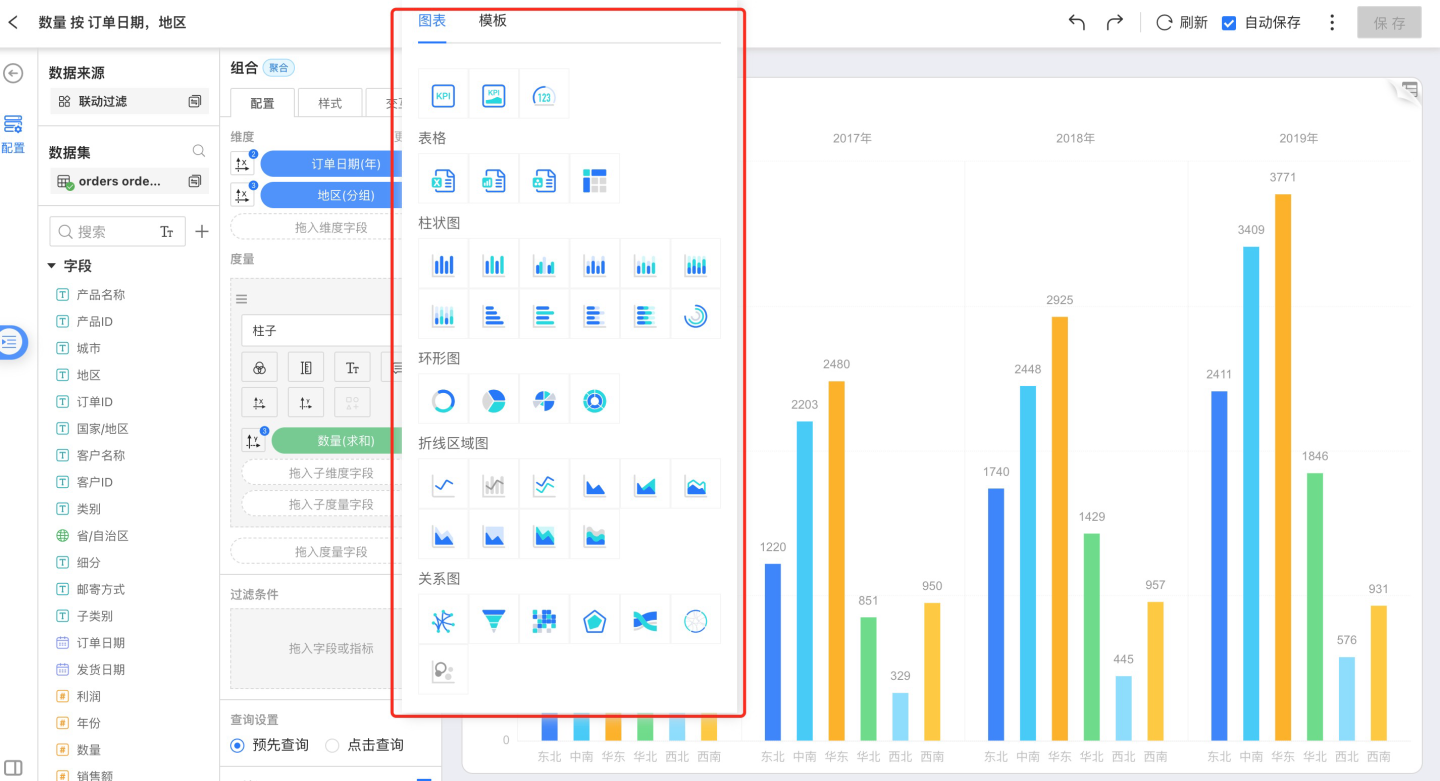
Task: Click the 刷新 refresh button
Action: point(1182,22)
